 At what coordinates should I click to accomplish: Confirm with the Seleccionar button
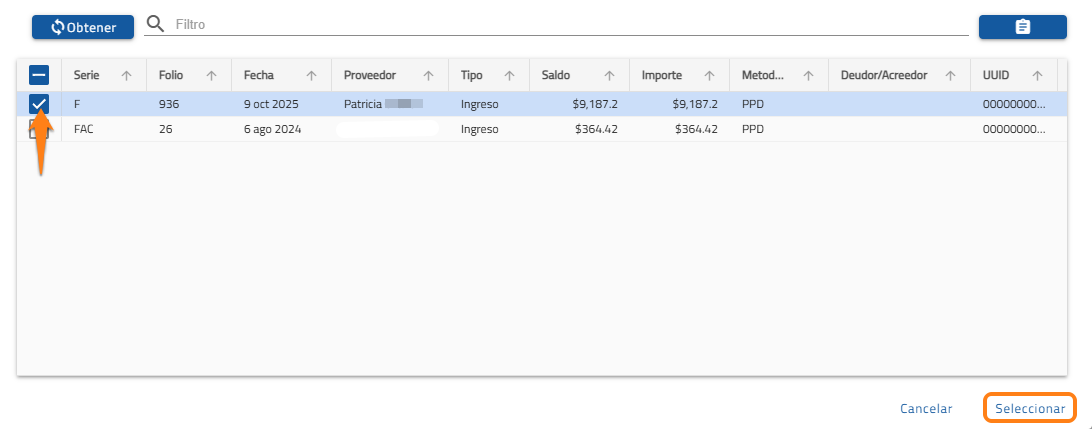click(x=1030, y=408)
